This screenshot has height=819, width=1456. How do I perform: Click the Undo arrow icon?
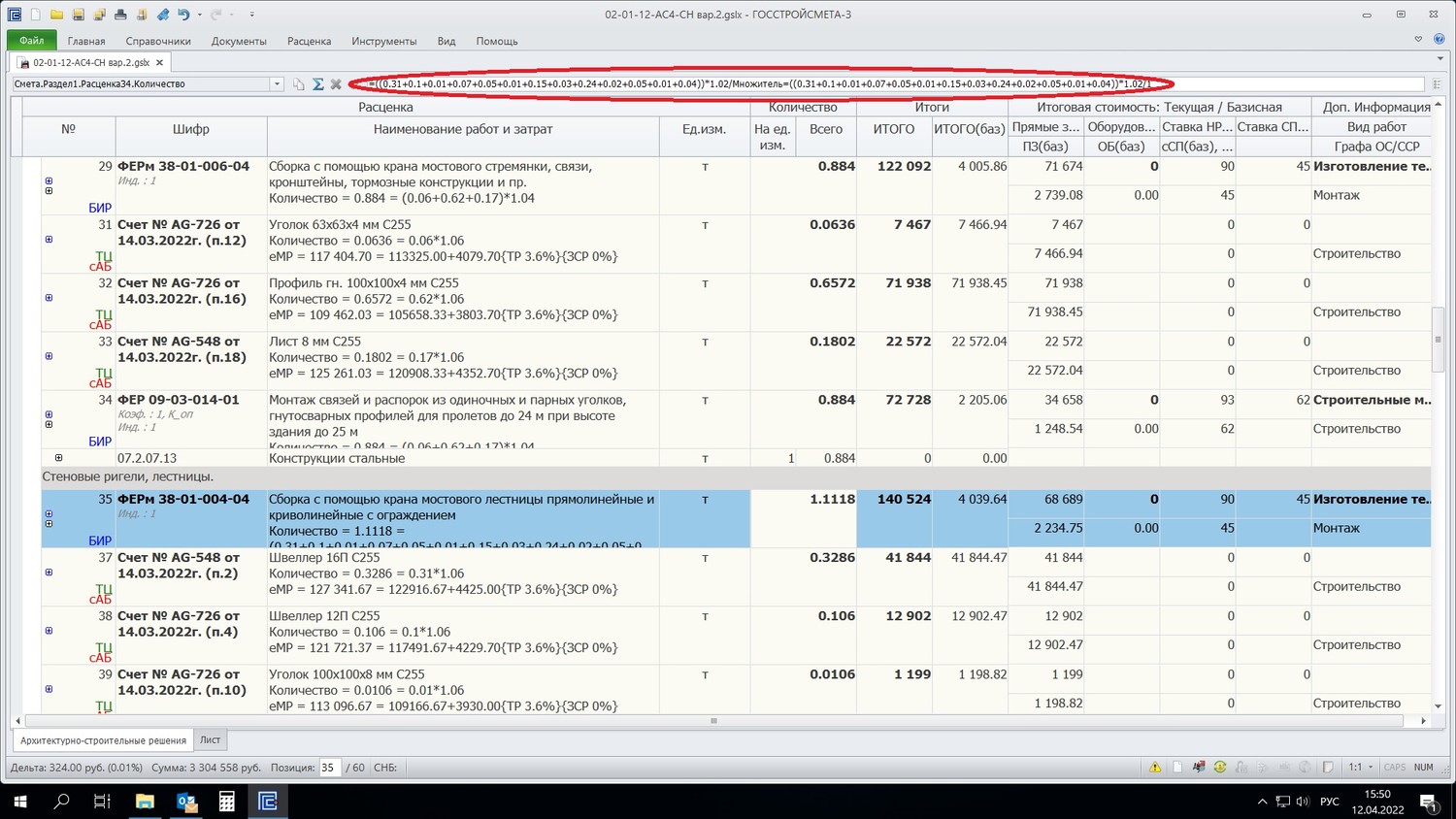tap(183, 15)
